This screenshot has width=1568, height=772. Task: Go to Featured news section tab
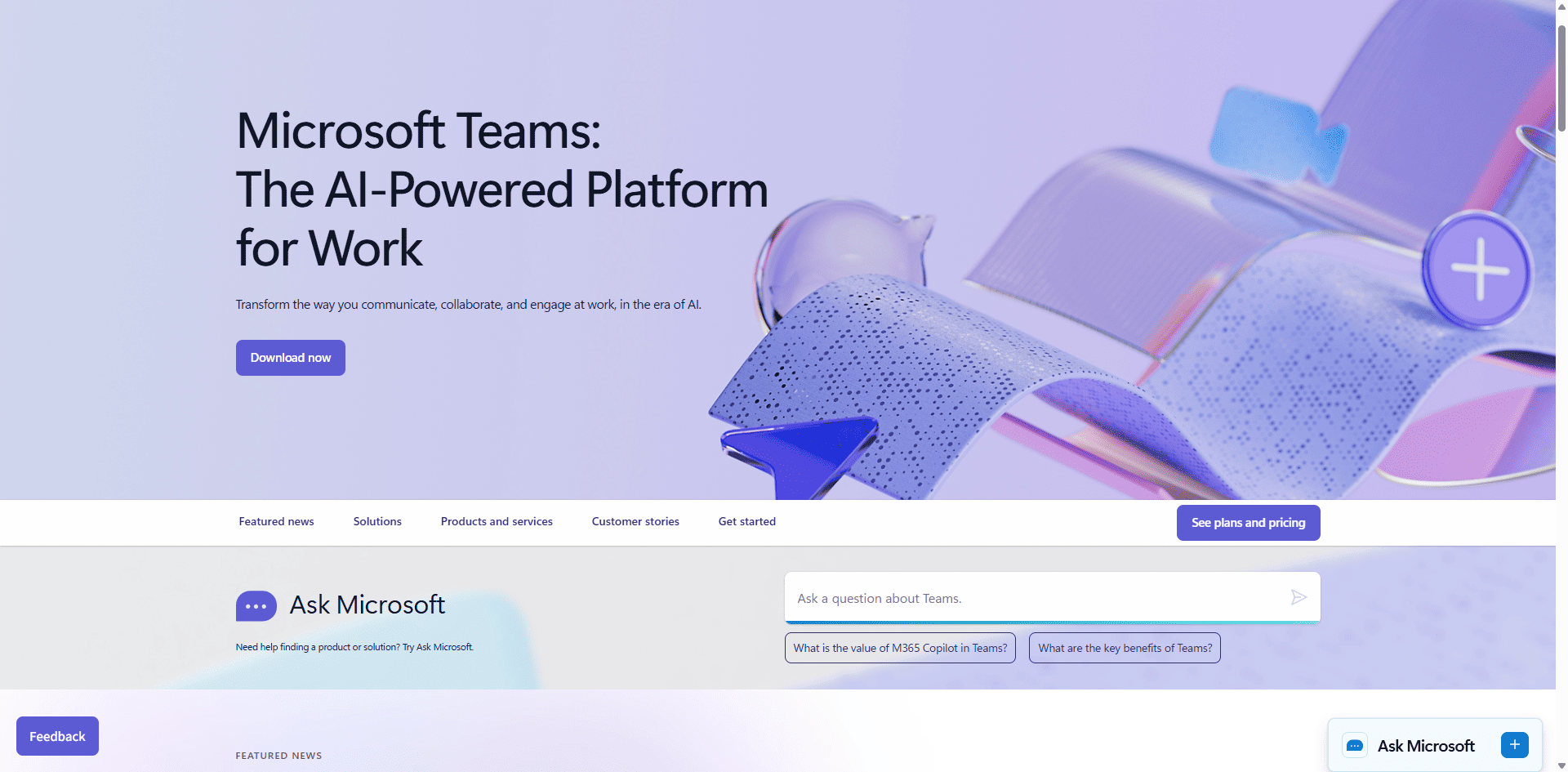tap(276, 521)
